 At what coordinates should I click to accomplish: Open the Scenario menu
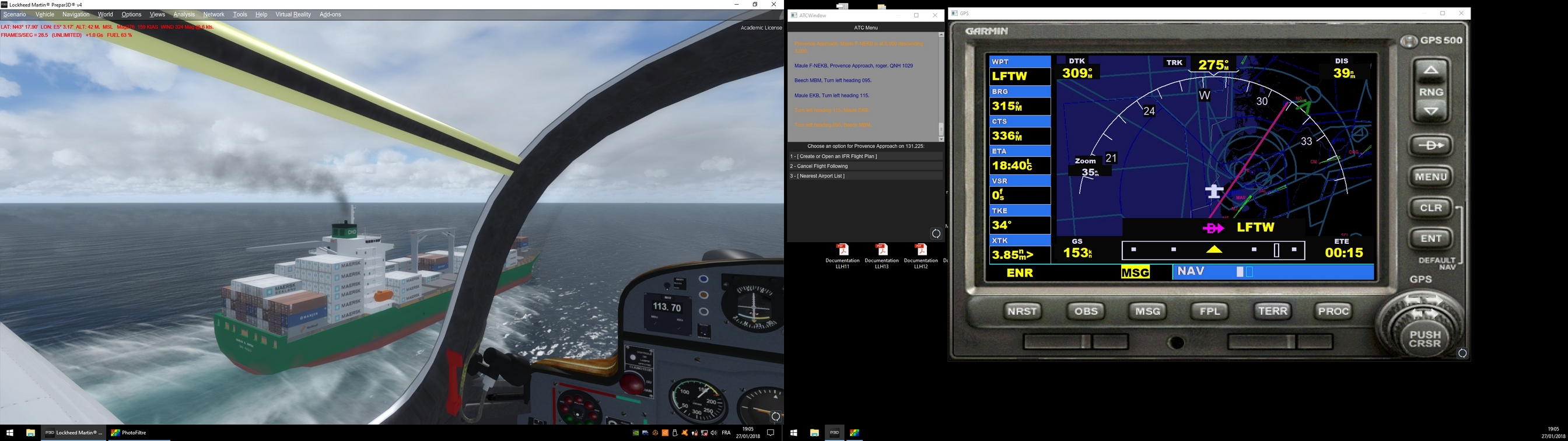tap(15, 15)
